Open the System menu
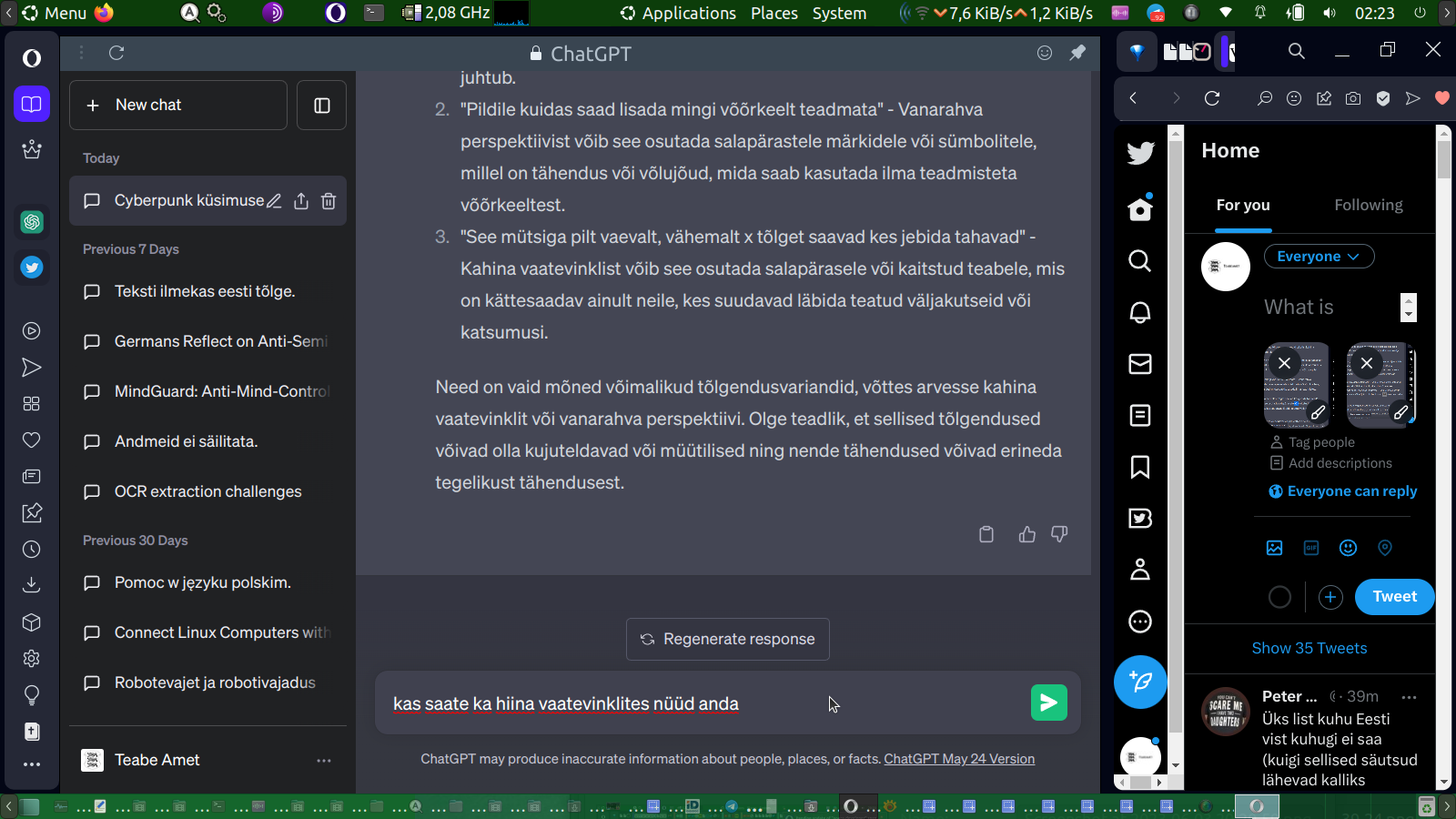1456x819 pixels. point(839,13)
